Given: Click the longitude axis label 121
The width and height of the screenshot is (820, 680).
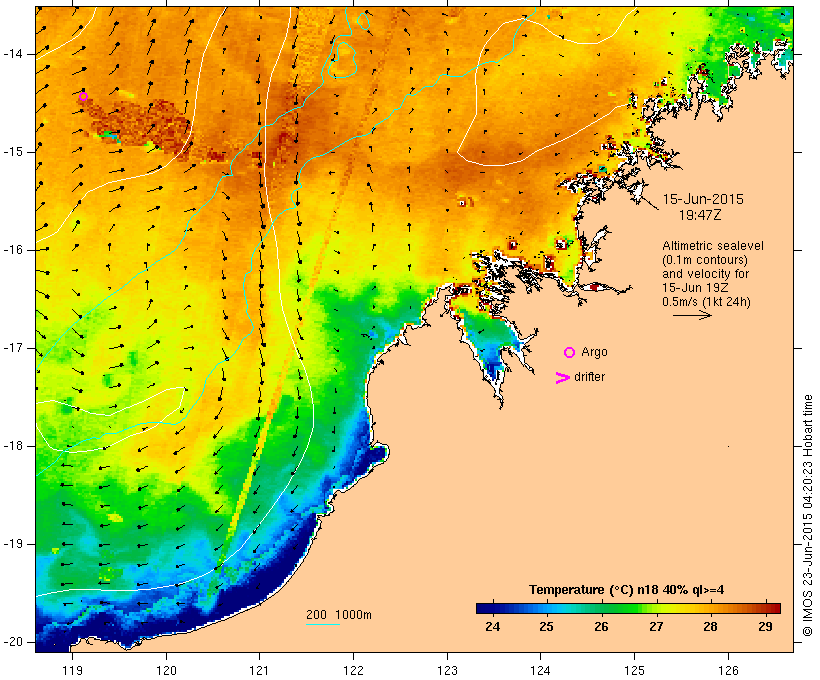Looking at the screenshot, I should point(259,671).
